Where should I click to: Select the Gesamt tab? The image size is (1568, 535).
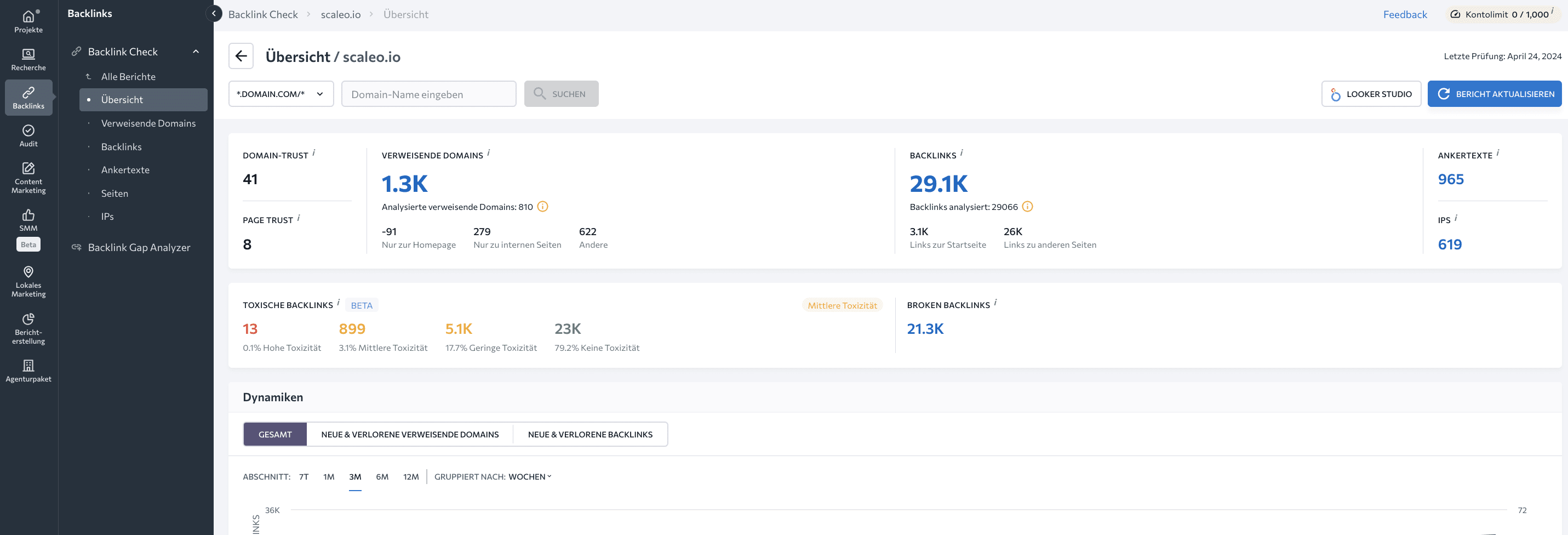[x=275, y=435]
